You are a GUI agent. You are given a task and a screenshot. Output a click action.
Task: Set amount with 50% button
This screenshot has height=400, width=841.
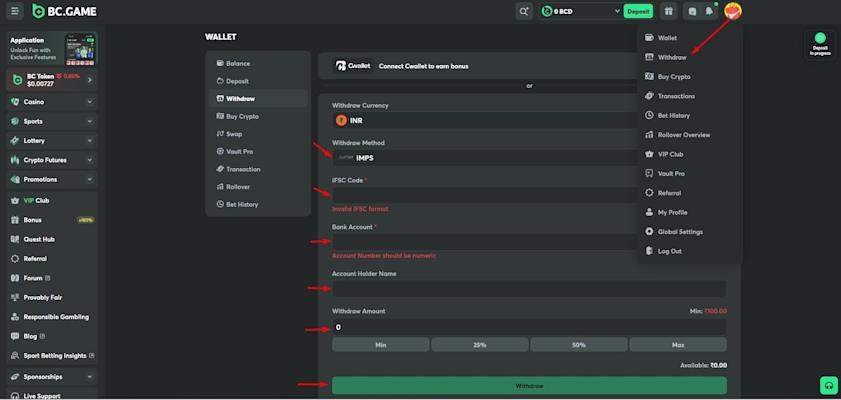[x=579, y=345]
